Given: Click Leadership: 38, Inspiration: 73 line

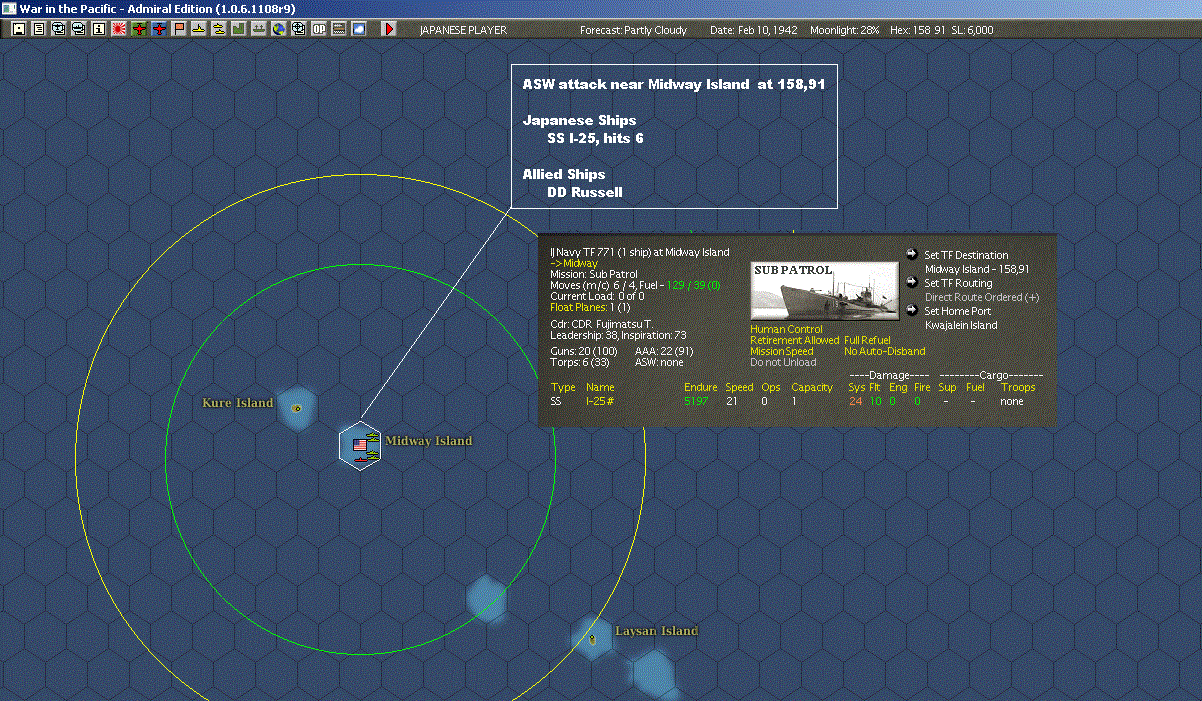Looking at the screenshot, I should click(618, 335).
